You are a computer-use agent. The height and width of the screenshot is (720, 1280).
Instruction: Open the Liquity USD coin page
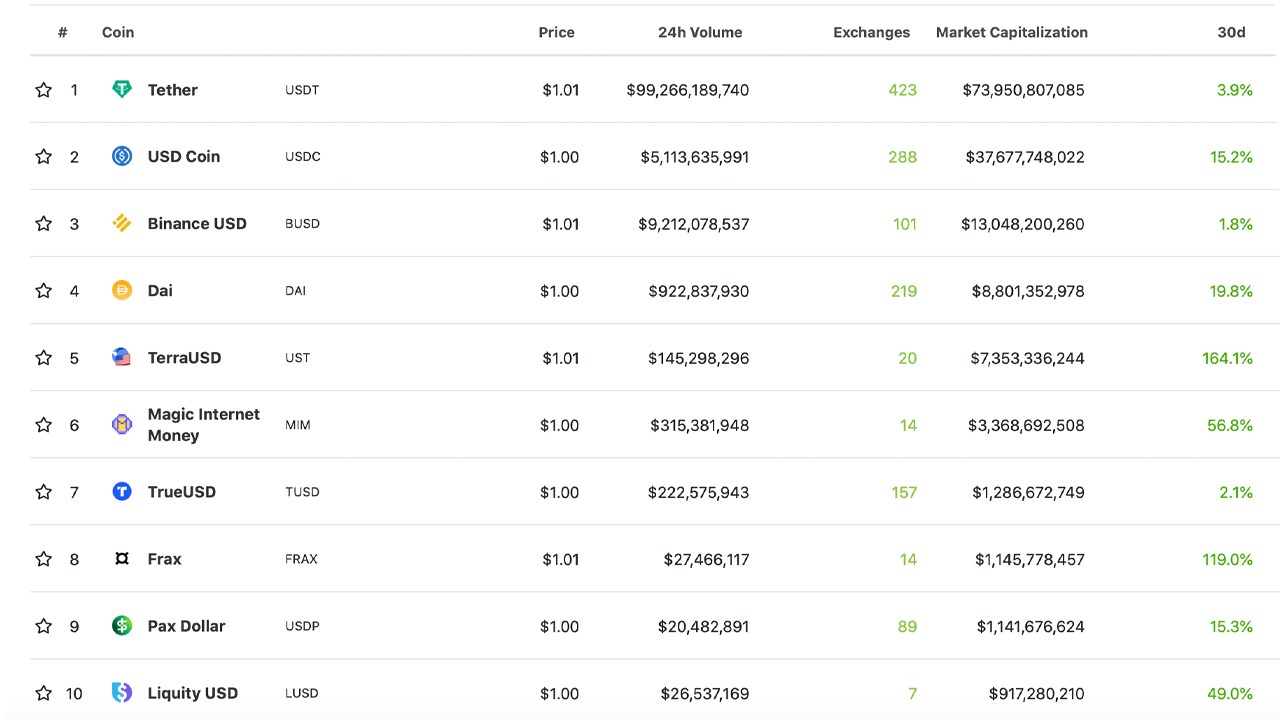pyautogui.click(x=193, y=693)
